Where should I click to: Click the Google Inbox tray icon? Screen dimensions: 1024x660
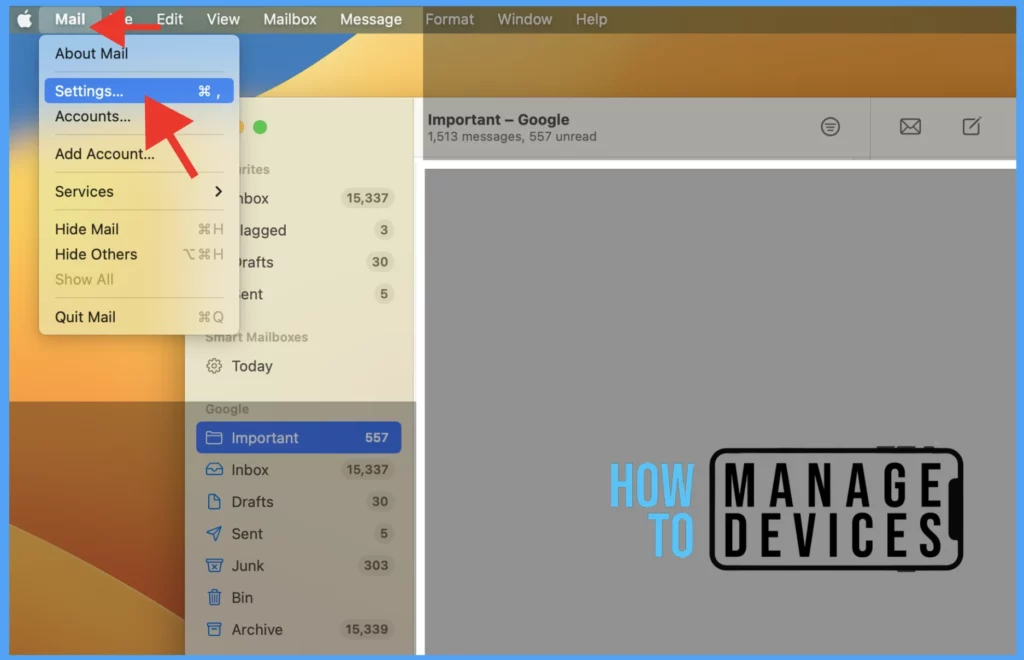214,470
